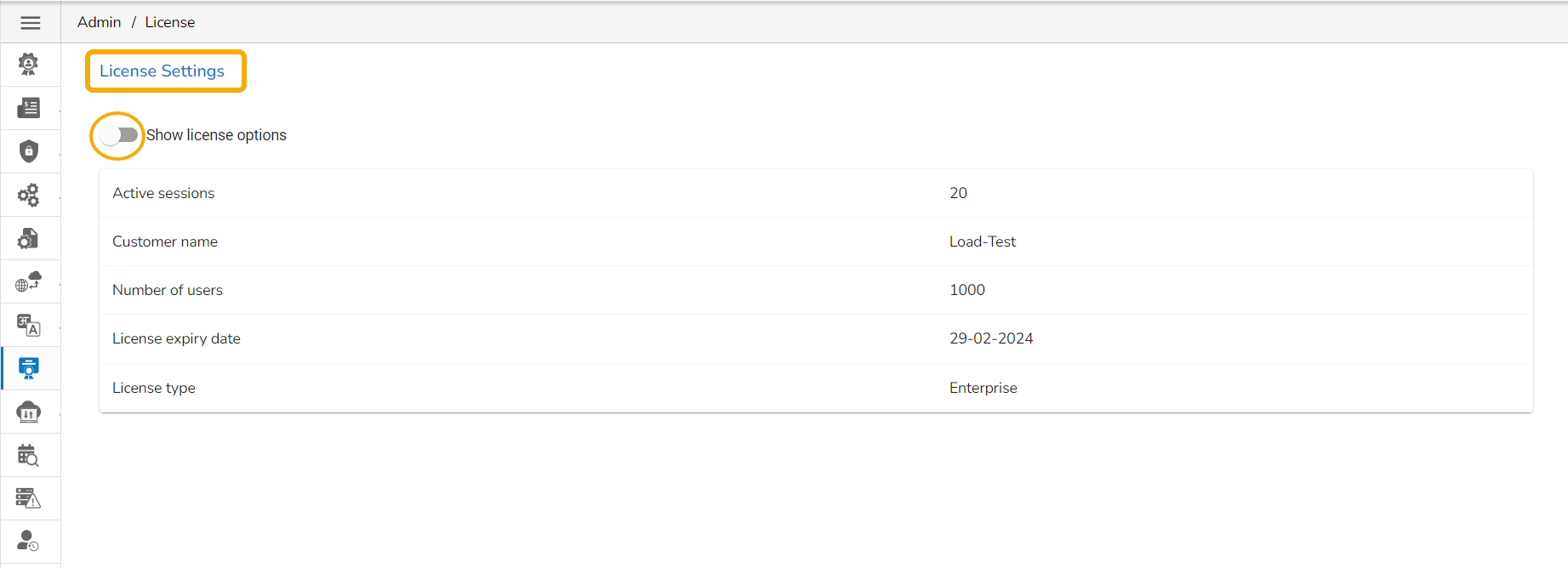Click the user badge icon in sidebar

(29, 65)
